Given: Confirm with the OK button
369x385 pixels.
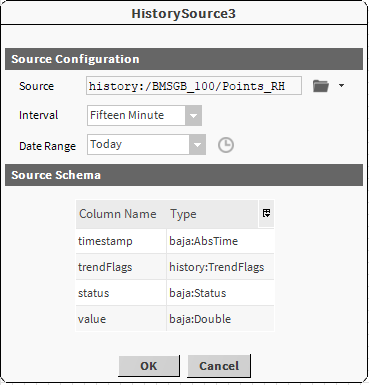Looking at the screenshot, I should pos(149,366).
